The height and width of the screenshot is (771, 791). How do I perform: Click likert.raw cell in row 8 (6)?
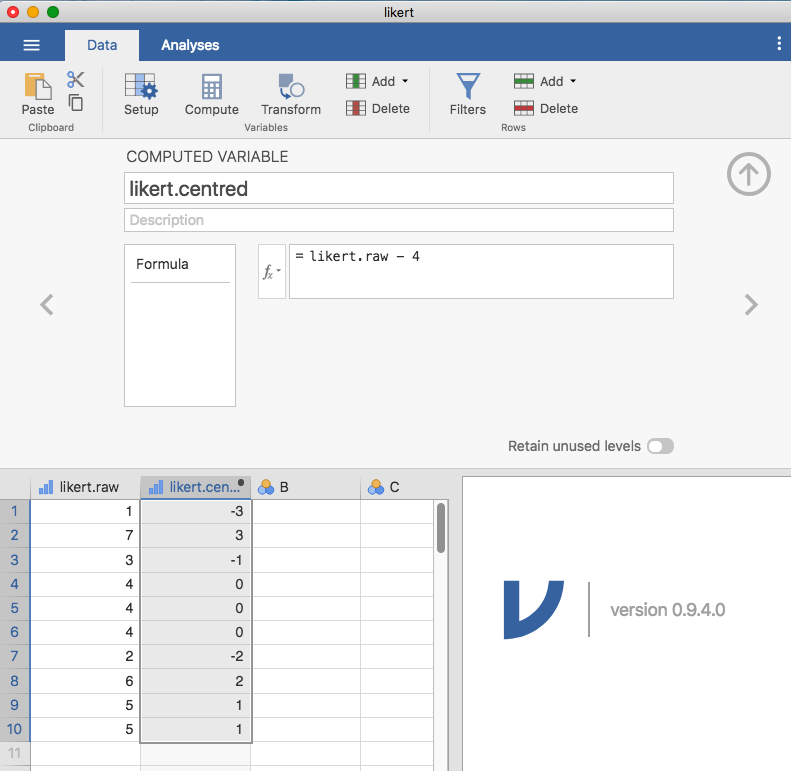[85, 681]
